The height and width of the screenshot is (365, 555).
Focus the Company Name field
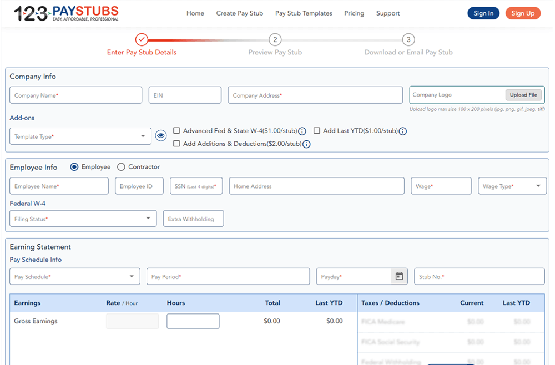click(x=76, y=95)
